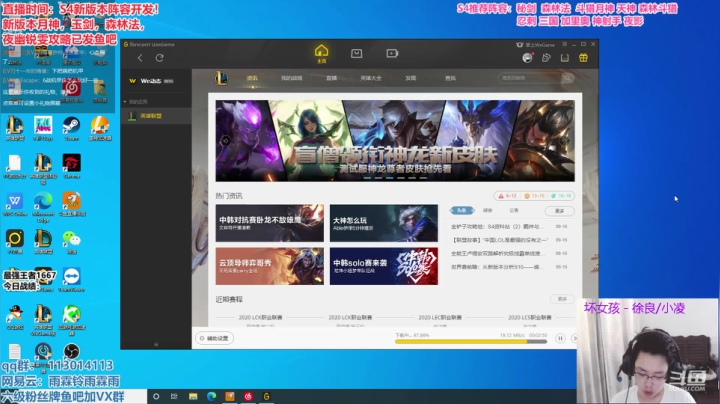Select the 直播 live tab
720x404 pixels.
pyautogui.click(x=331, y=79)
